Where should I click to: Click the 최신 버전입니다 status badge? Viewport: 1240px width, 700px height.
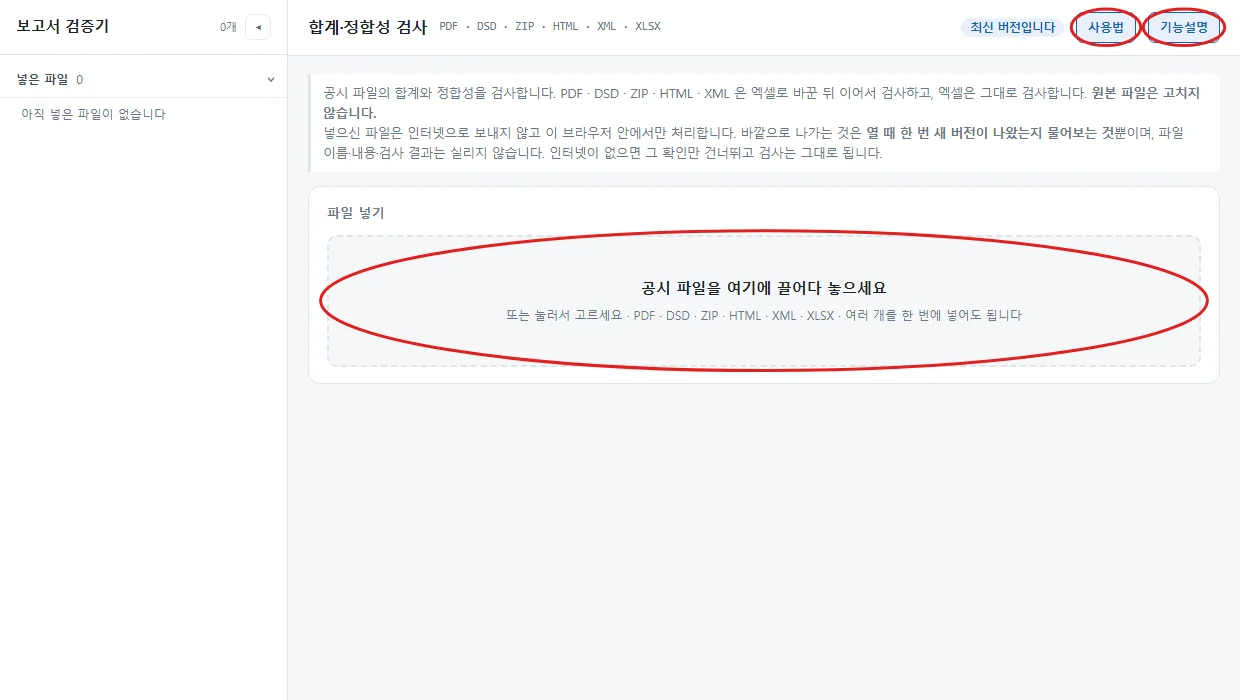click(x=1013, y=27)
